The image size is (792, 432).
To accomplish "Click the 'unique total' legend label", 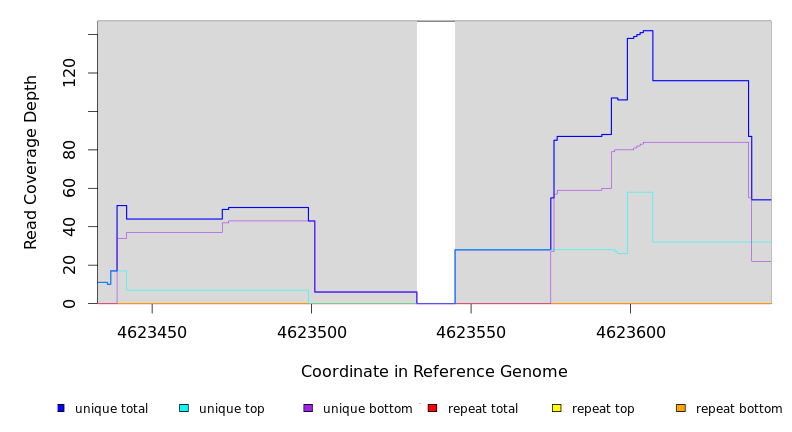I will click(111, 409).
